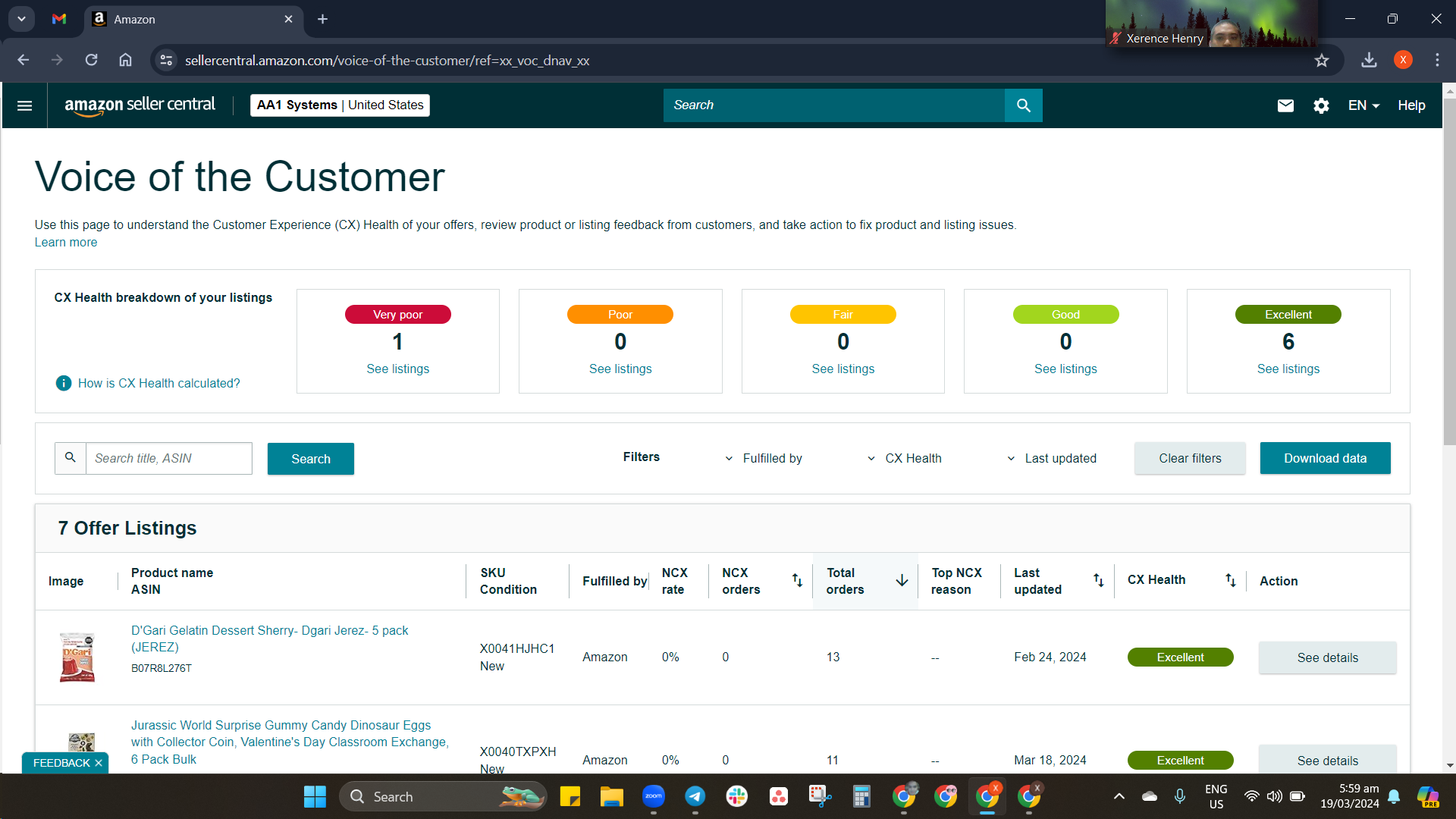Viewport: 1456px width, 819px height.
Task: Open Windows Start menu
Action: click(315, 796)
